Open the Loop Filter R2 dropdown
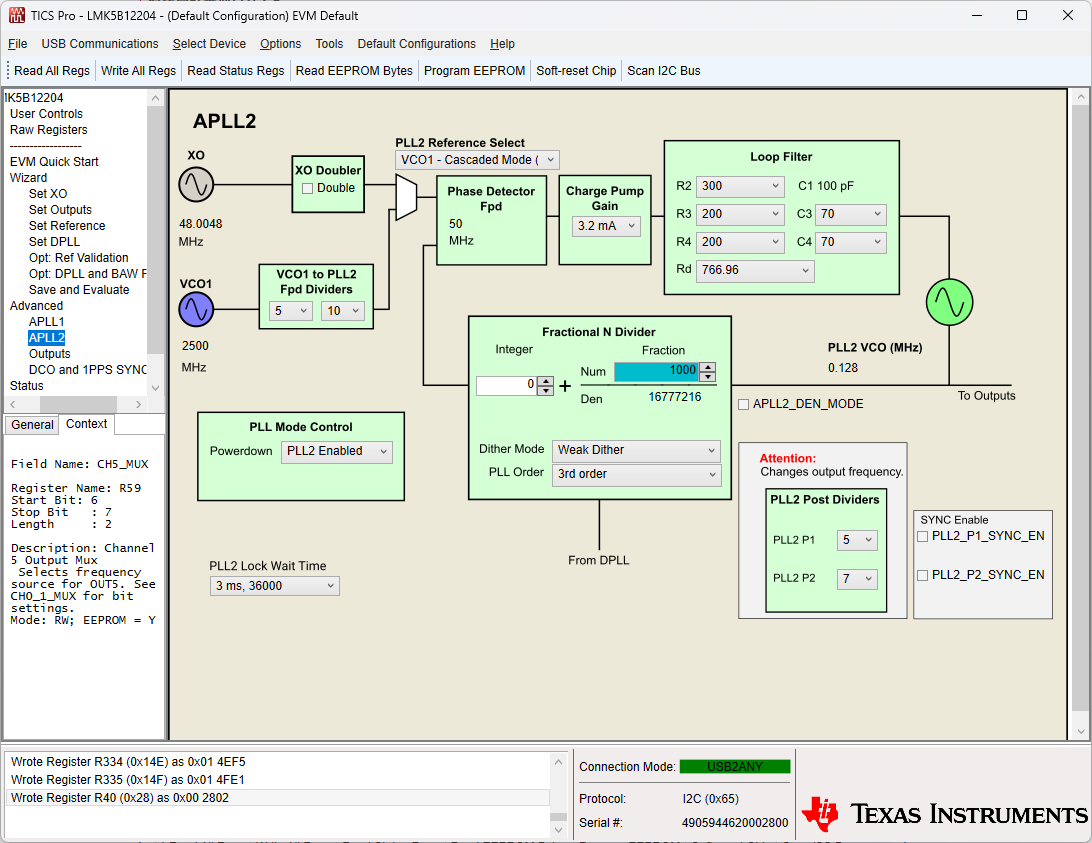This screenshot has width=1092, height=843. point(740,186)
